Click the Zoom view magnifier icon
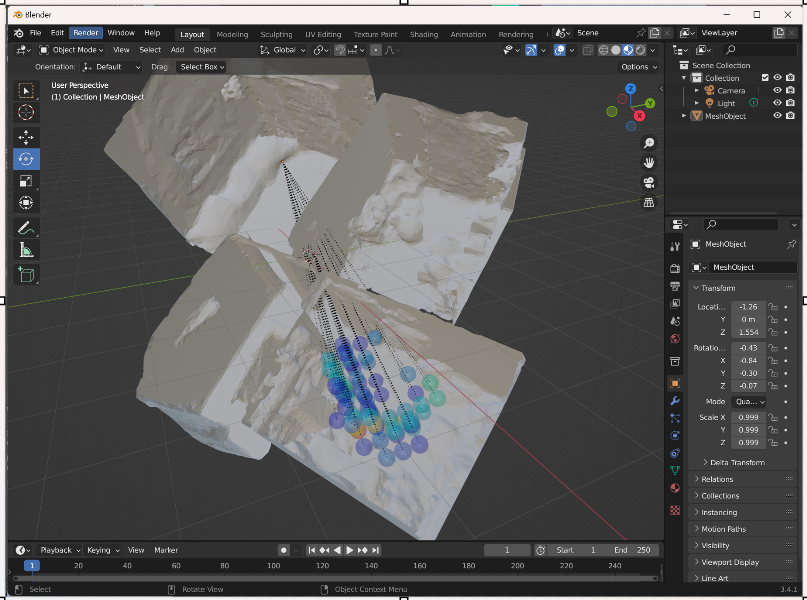This screenshot has height=600, width=807. (x=648, y=143)
